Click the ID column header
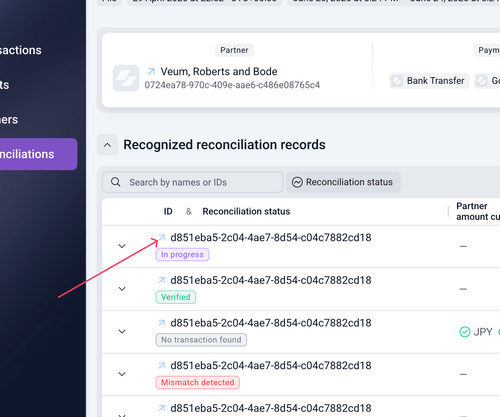The height and width of the screenshot is (417, 500). (x=168, y=211)
